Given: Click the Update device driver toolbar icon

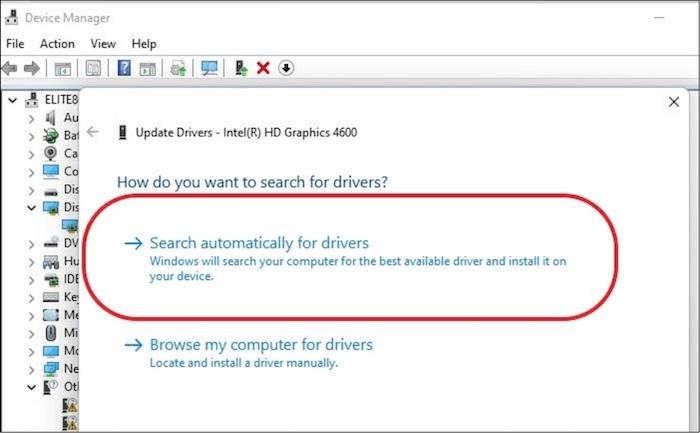Looking at the screenshot, I should 241,68.
